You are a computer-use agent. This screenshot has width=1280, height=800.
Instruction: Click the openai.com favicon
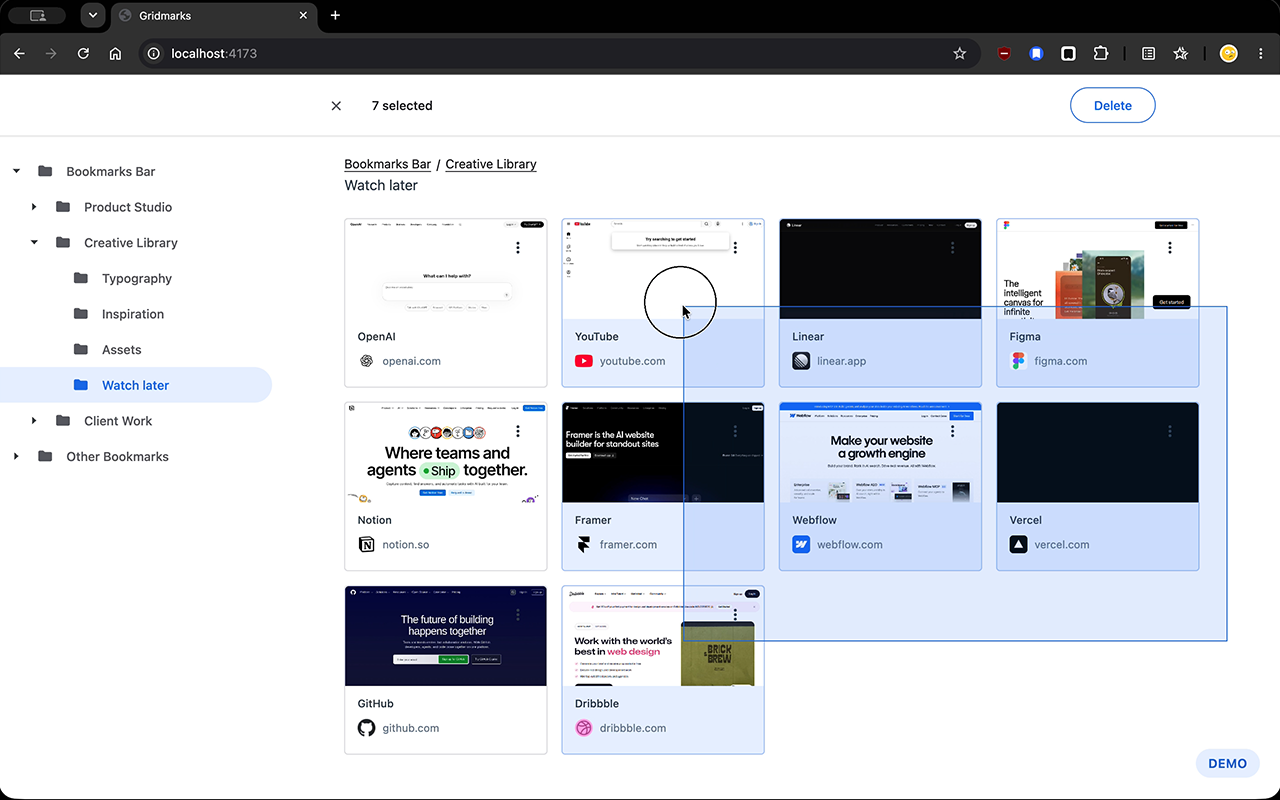coord(366,361)
